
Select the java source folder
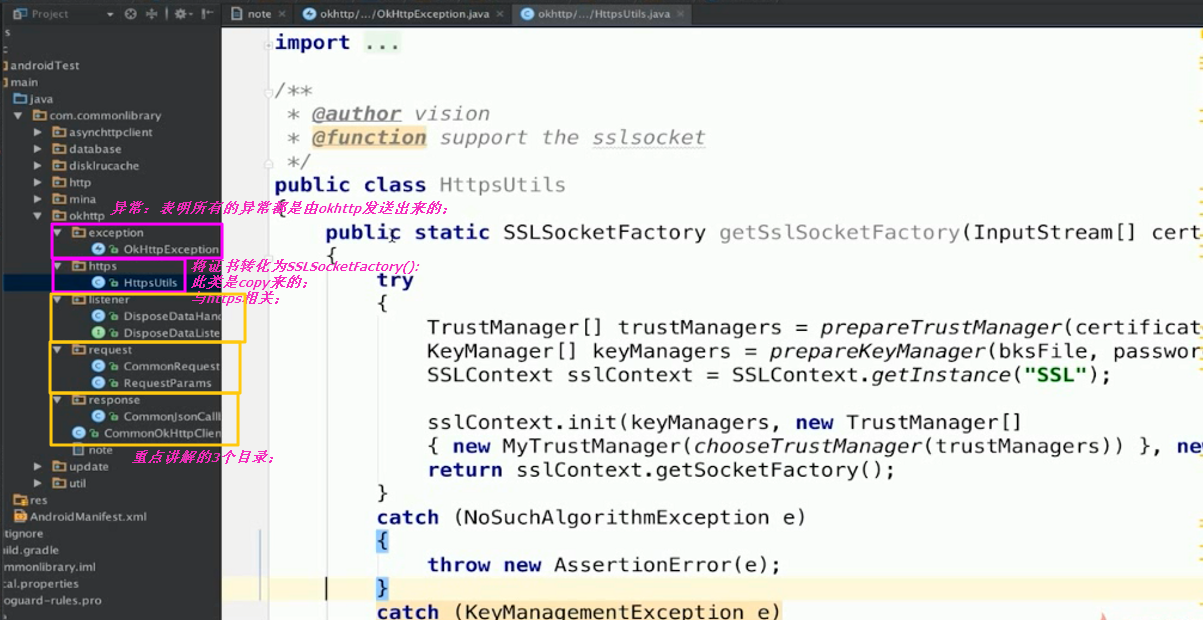34,99
